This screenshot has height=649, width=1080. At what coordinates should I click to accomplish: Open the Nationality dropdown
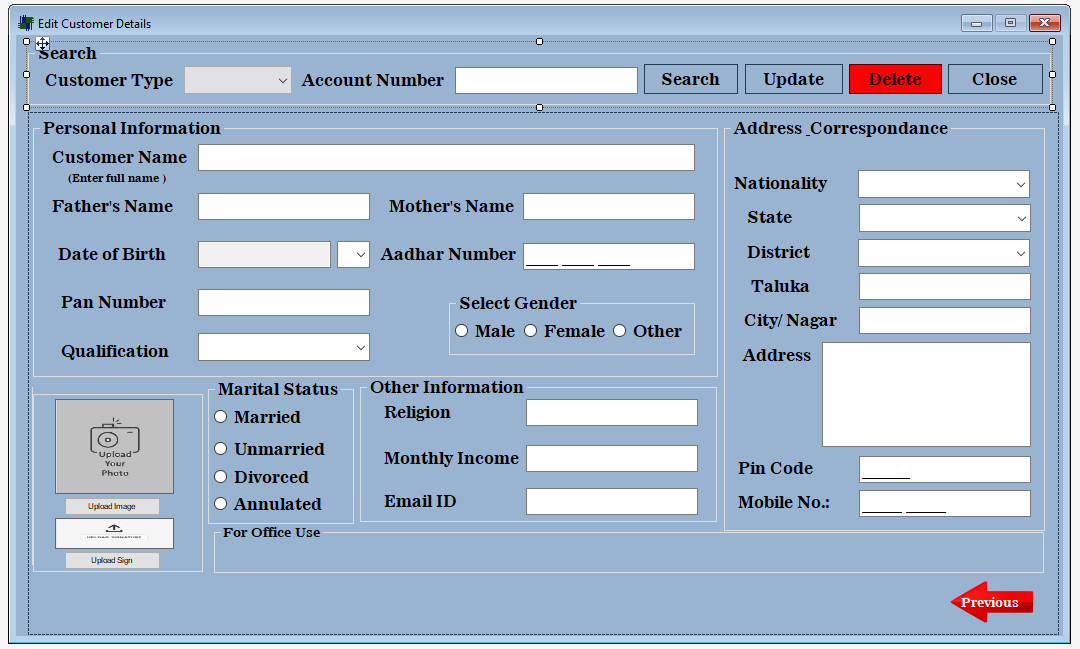click(944, 184)
